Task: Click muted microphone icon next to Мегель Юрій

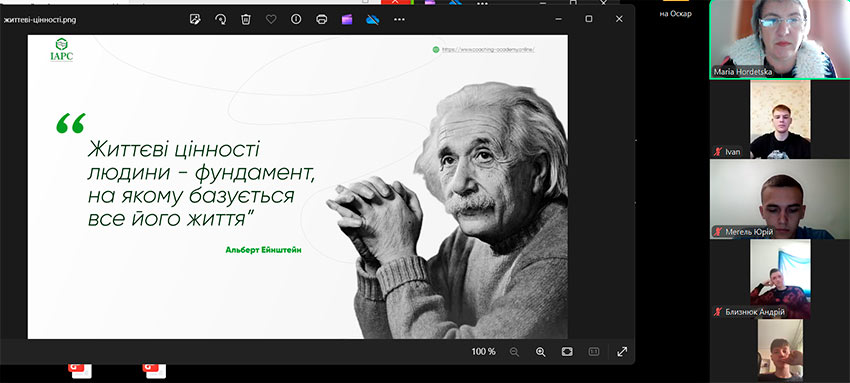Action: (x=718, y=232)
